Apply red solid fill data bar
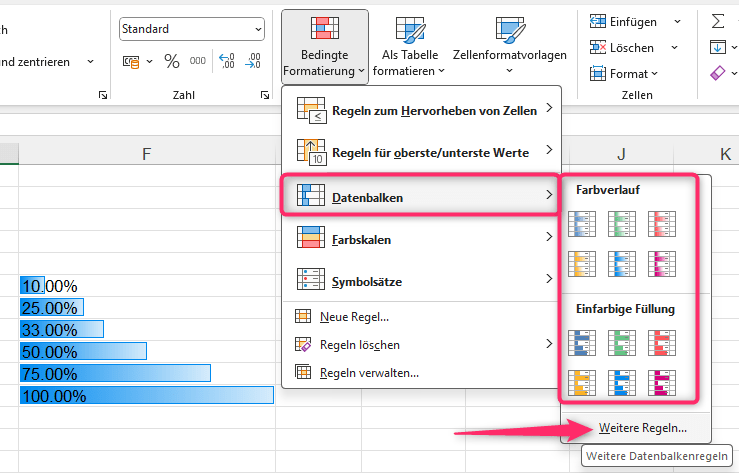Screen dimensions: 739x473 (662, 343)
